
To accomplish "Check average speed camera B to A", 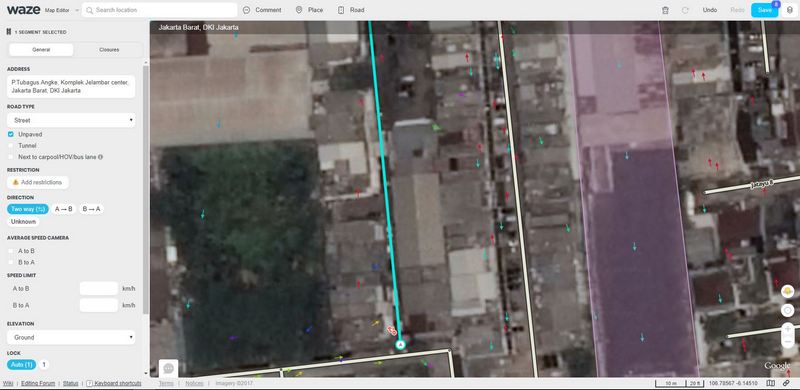I will pyautogui.click(x=11, y=262).
